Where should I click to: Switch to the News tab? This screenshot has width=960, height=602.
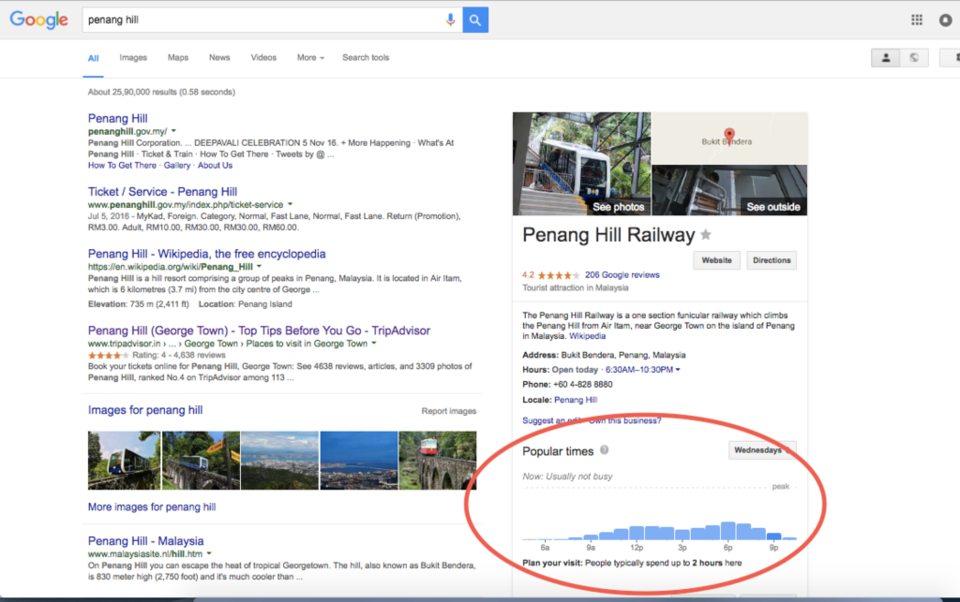tap(219, 58)
